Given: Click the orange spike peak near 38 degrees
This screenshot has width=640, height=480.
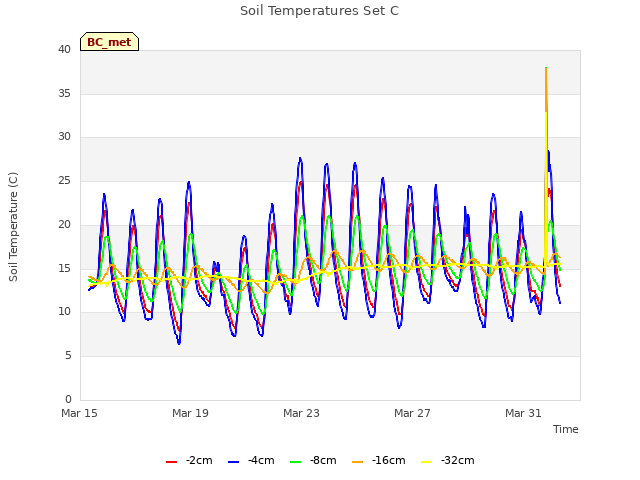Looking at the screenshot, I should (546, 69).
